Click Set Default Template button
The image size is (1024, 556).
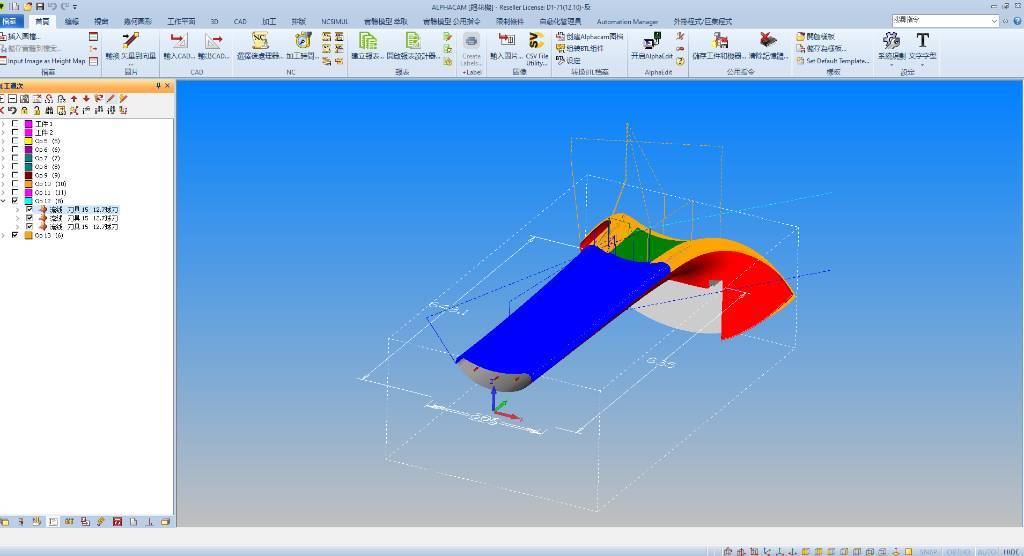[836, 61]
